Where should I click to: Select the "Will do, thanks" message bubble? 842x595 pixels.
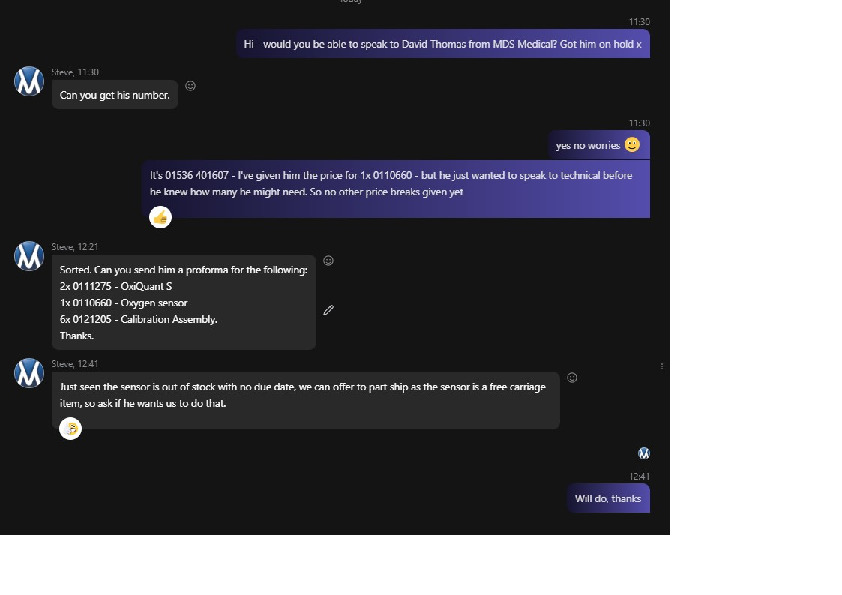click(608, 498)
